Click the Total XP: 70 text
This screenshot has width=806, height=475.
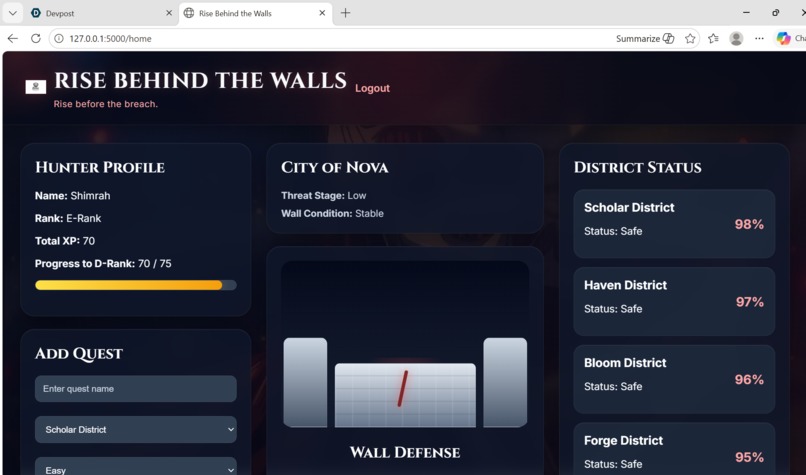click(65, 241)
